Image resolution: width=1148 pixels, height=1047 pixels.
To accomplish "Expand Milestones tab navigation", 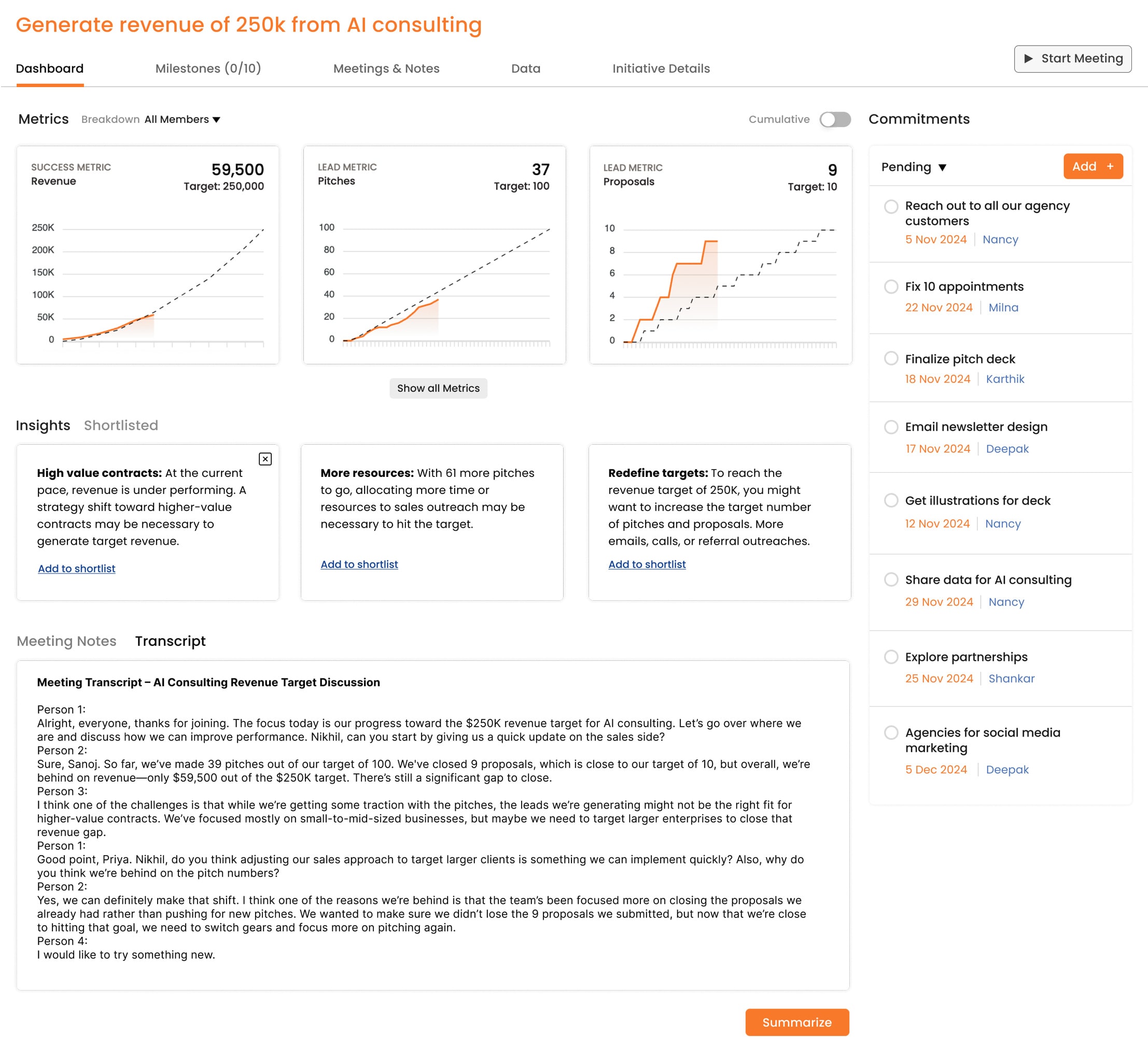I will pos(208,68).
